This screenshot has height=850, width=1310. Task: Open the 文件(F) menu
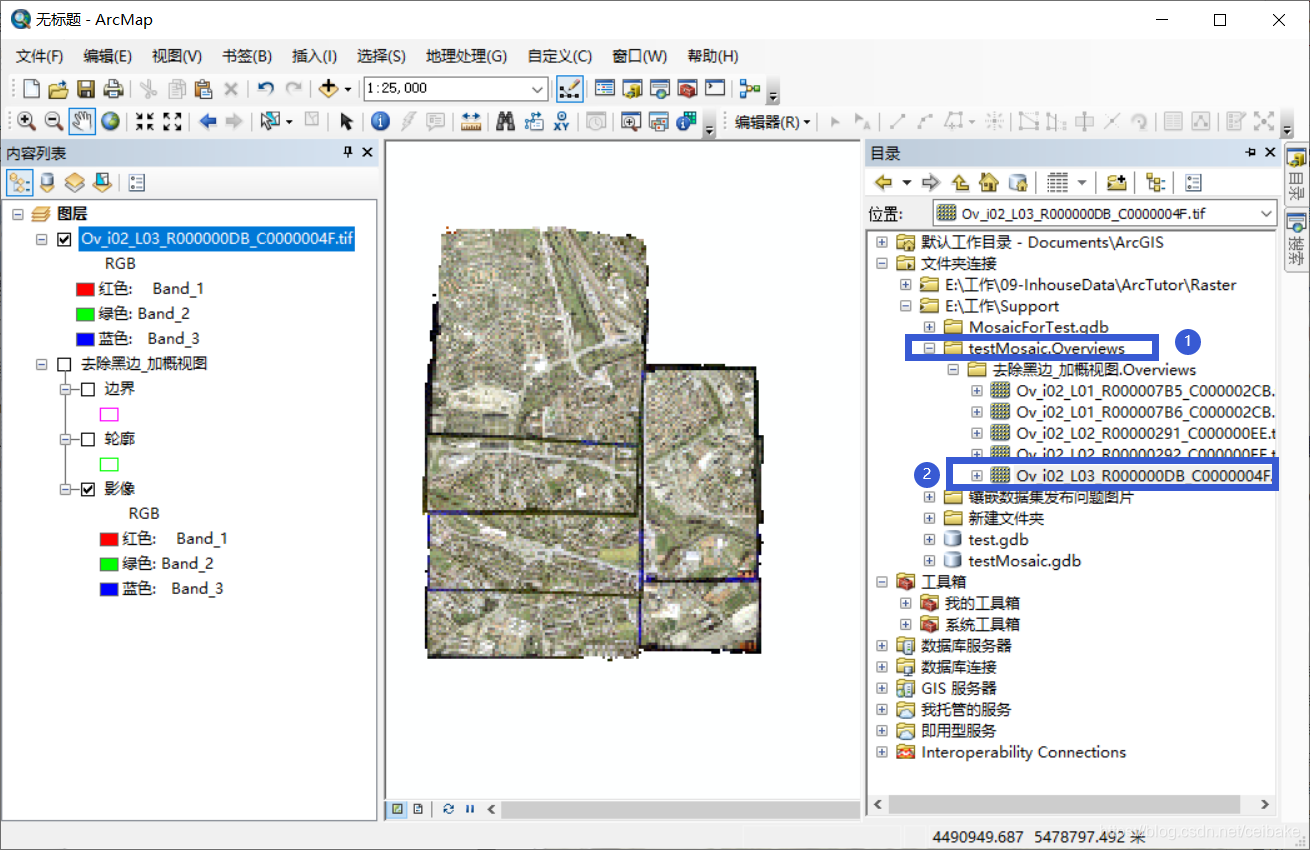click(40, 56)
